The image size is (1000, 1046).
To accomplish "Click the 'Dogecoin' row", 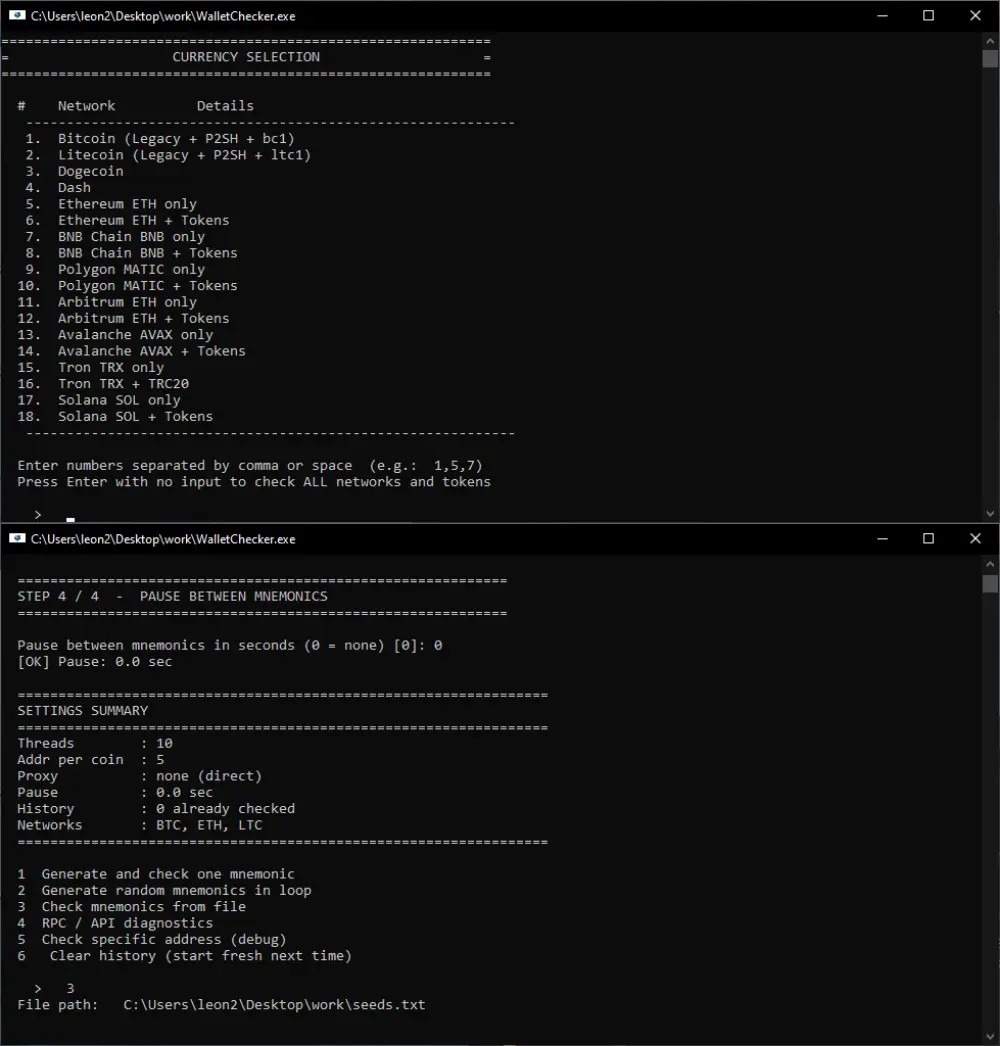I will point(74,171).
